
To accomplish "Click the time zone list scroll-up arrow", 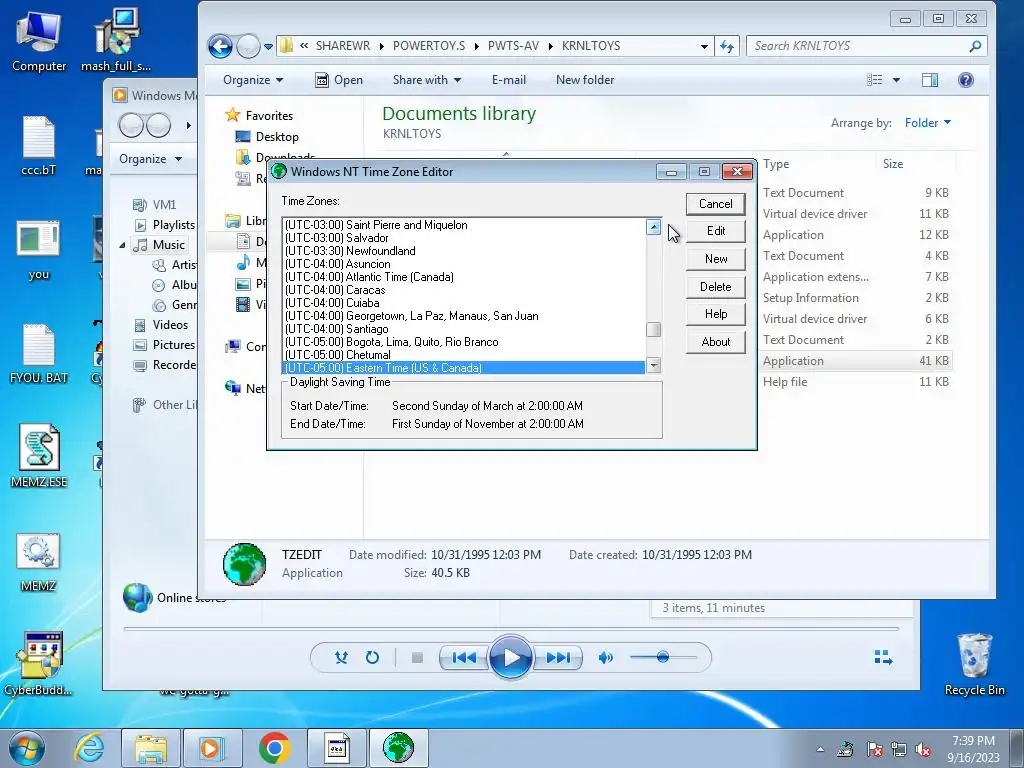I will coord(653,227).
